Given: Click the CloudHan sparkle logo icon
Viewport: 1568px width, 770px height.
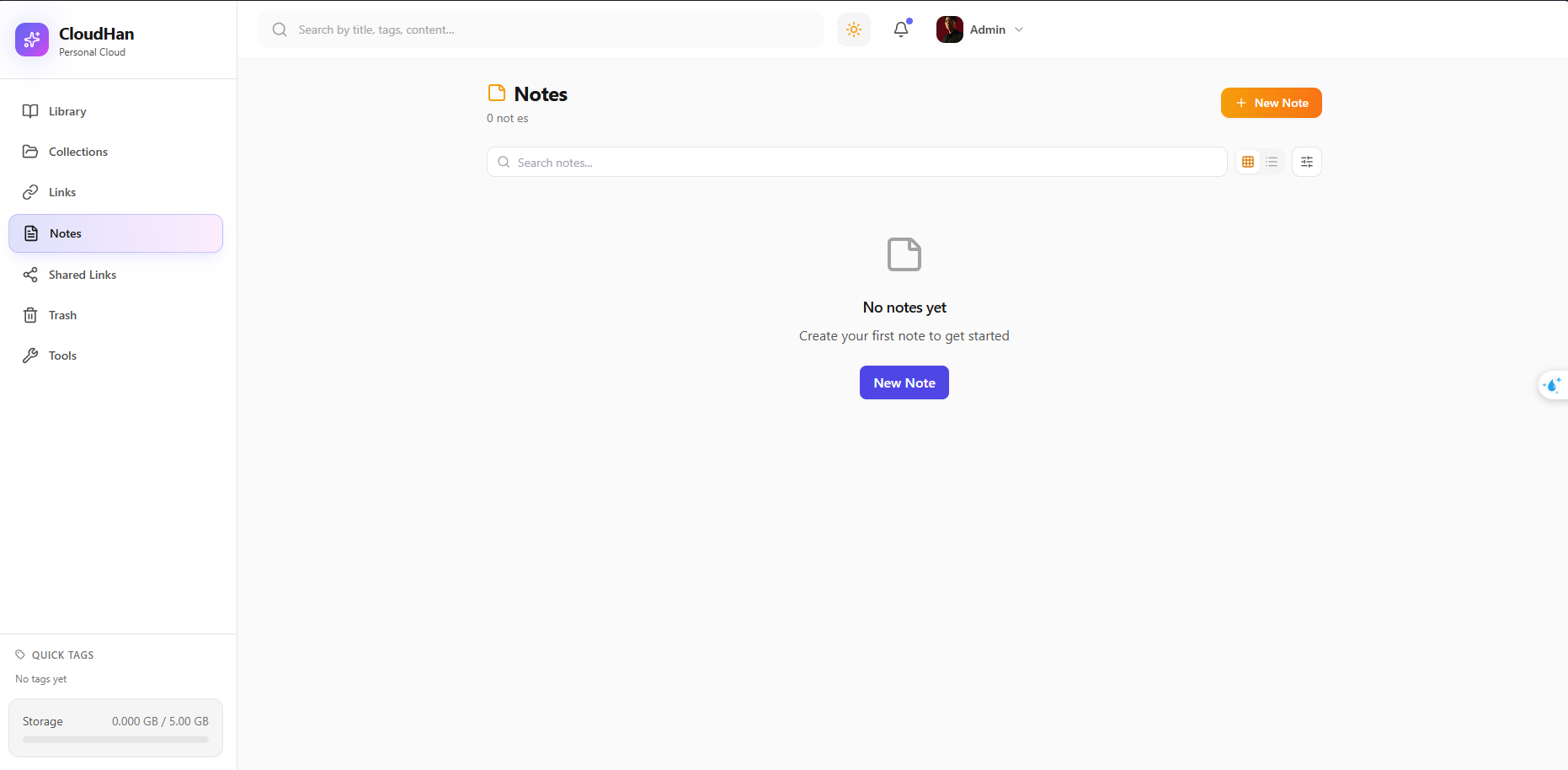Looking at the screenshot, I should point(32,40).
